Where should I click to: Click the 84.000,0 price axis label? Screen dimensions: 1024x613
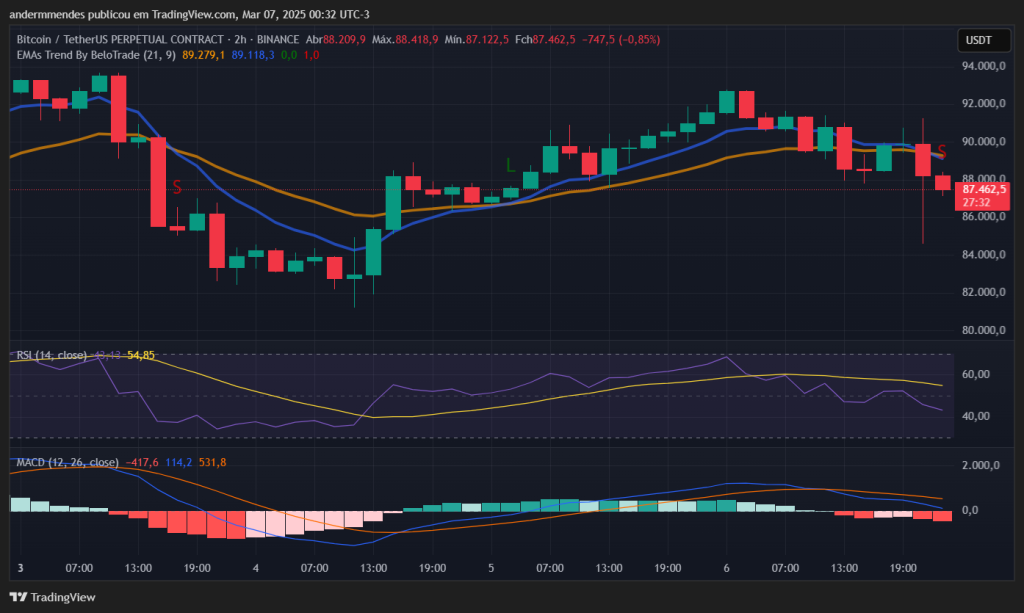coord(984,255)
